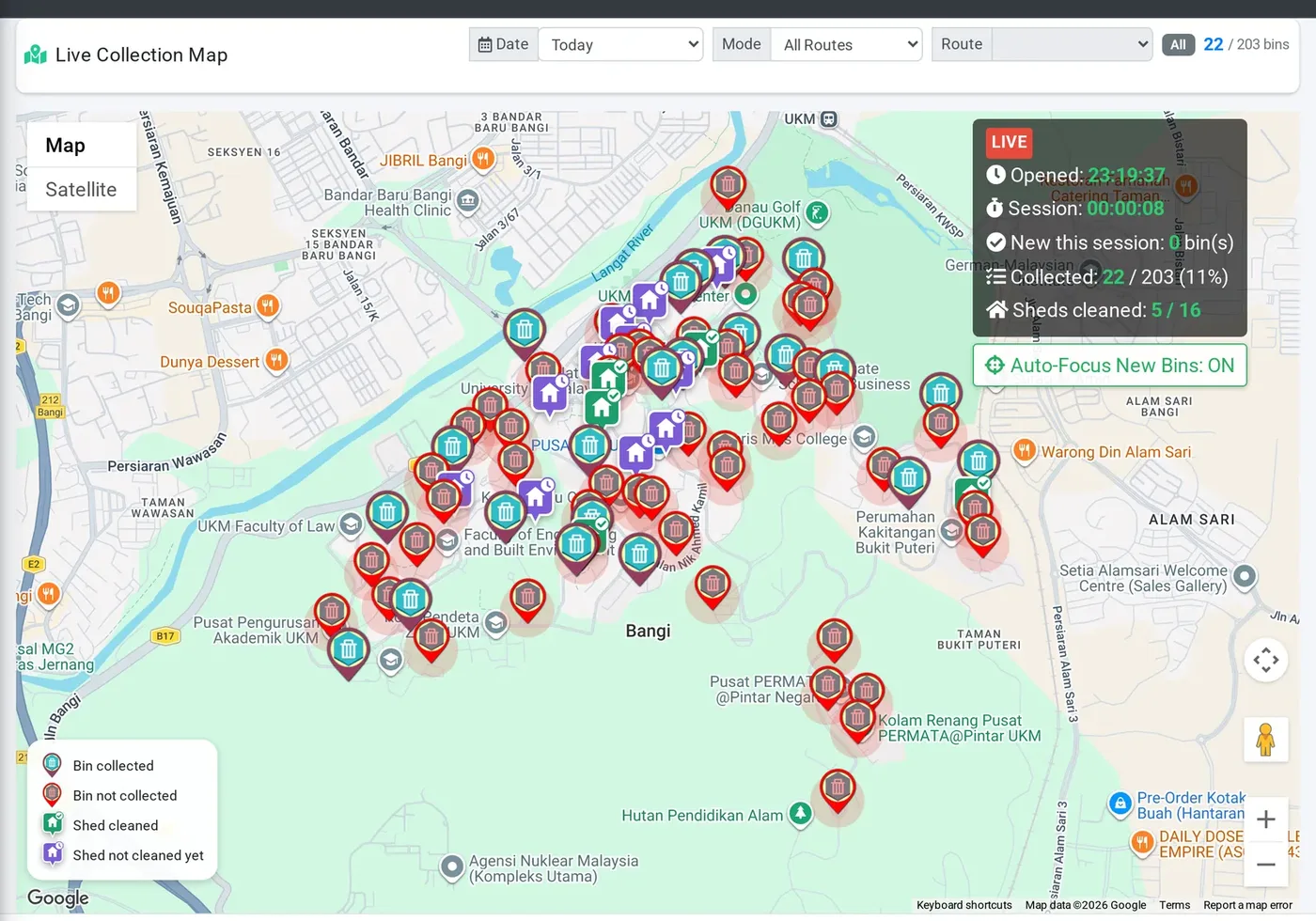The width and height of the screenshot is (1316, 921).
Task: Click the Hutan Pendidikan Alam park icon
Action: point(800,813)
